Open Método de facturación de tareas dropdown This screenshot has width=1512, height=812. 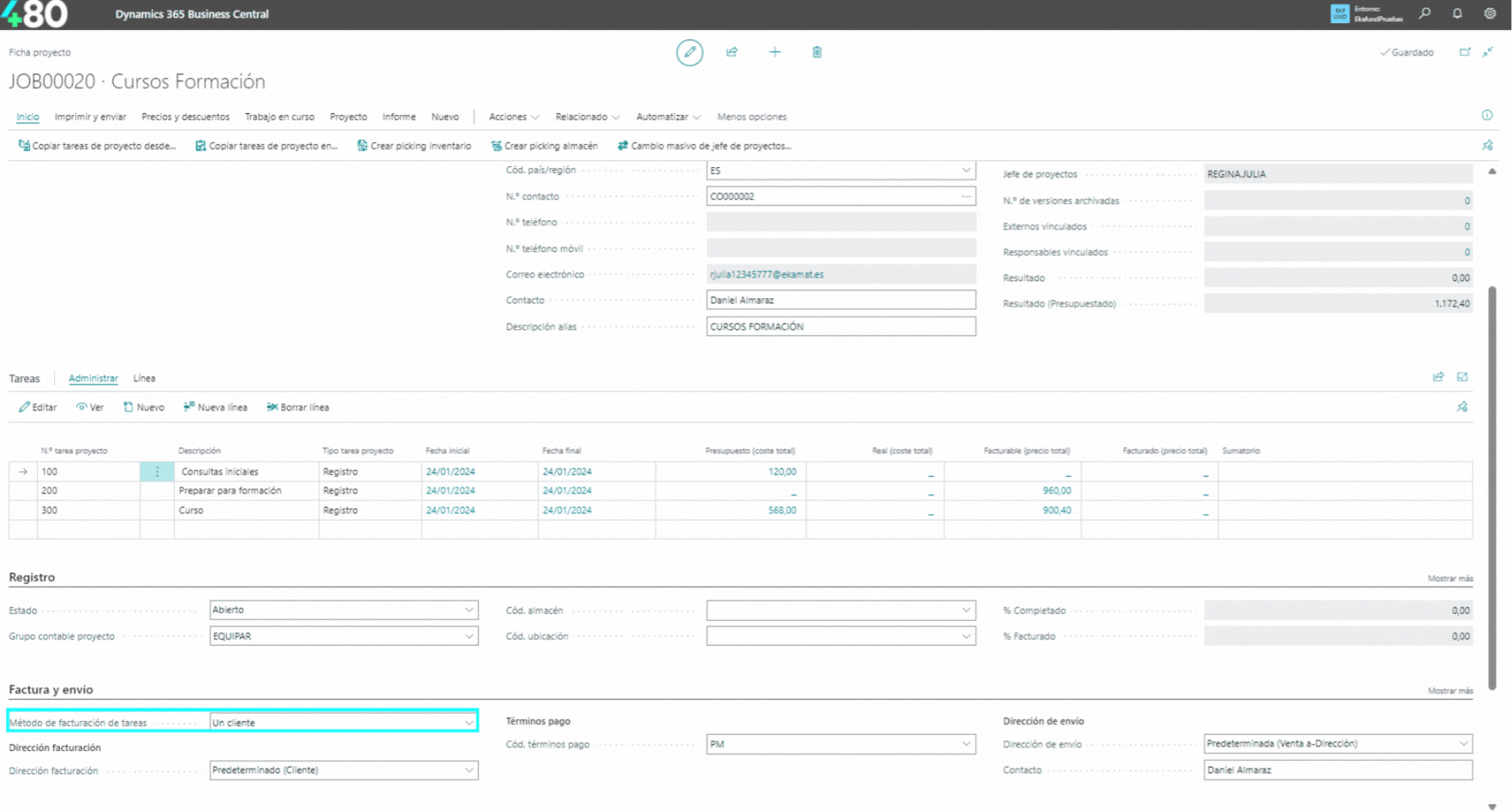tap(469, 723)
